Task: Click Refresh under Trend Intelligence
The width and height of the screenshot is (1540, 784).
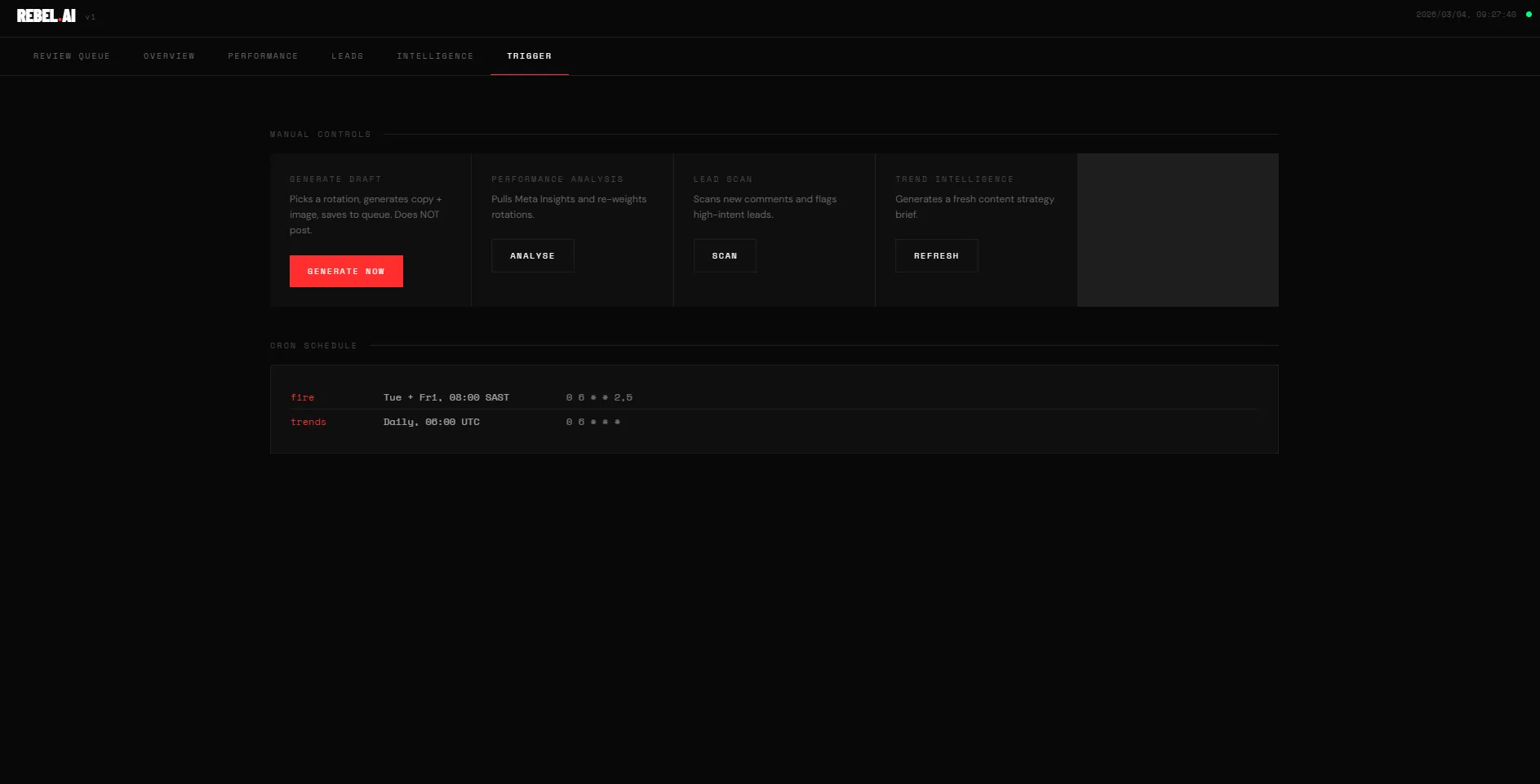Action: (936, 255)
